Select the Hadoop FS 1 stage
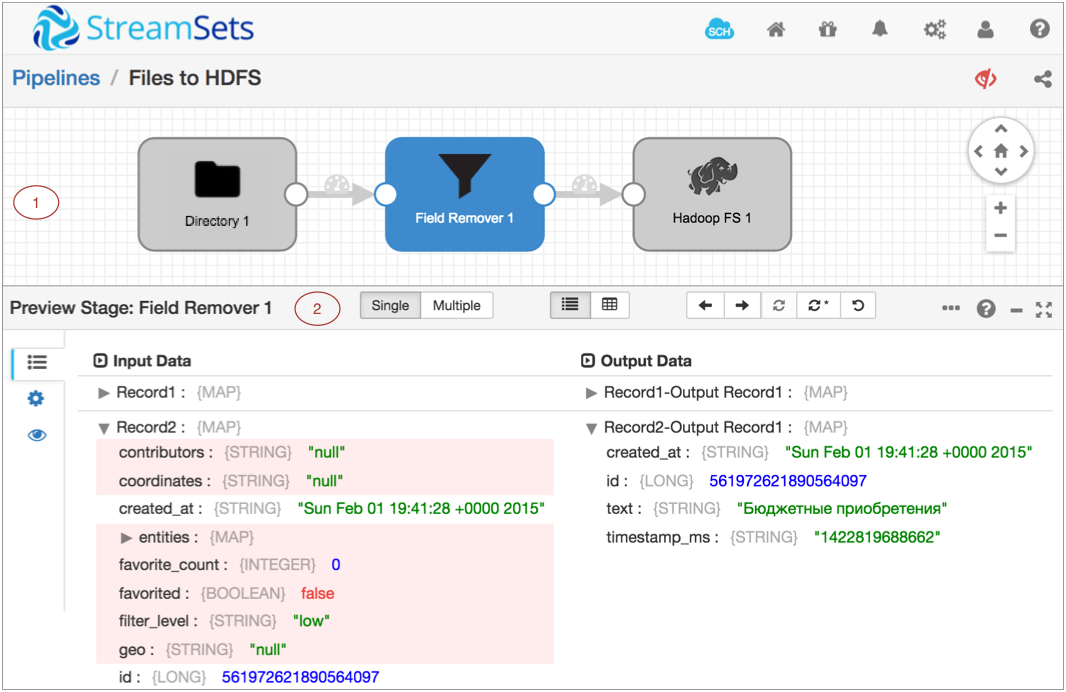 pos(712,194)
